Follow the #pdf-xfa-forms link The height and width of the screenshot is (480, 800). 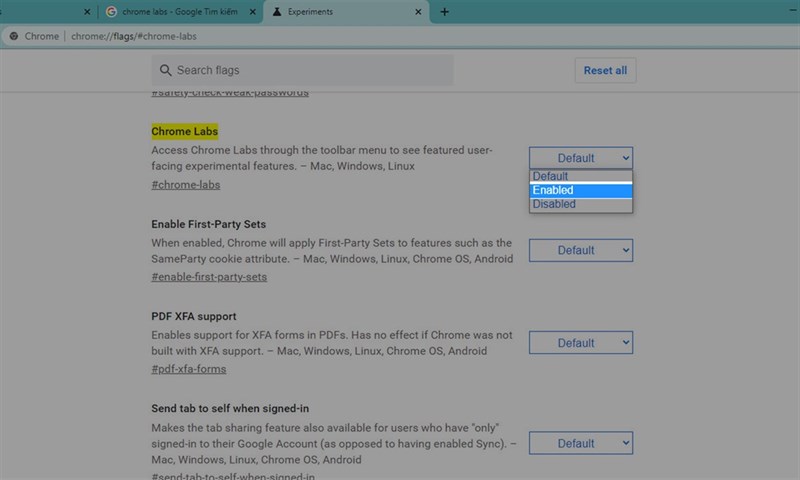pos(189,369)
